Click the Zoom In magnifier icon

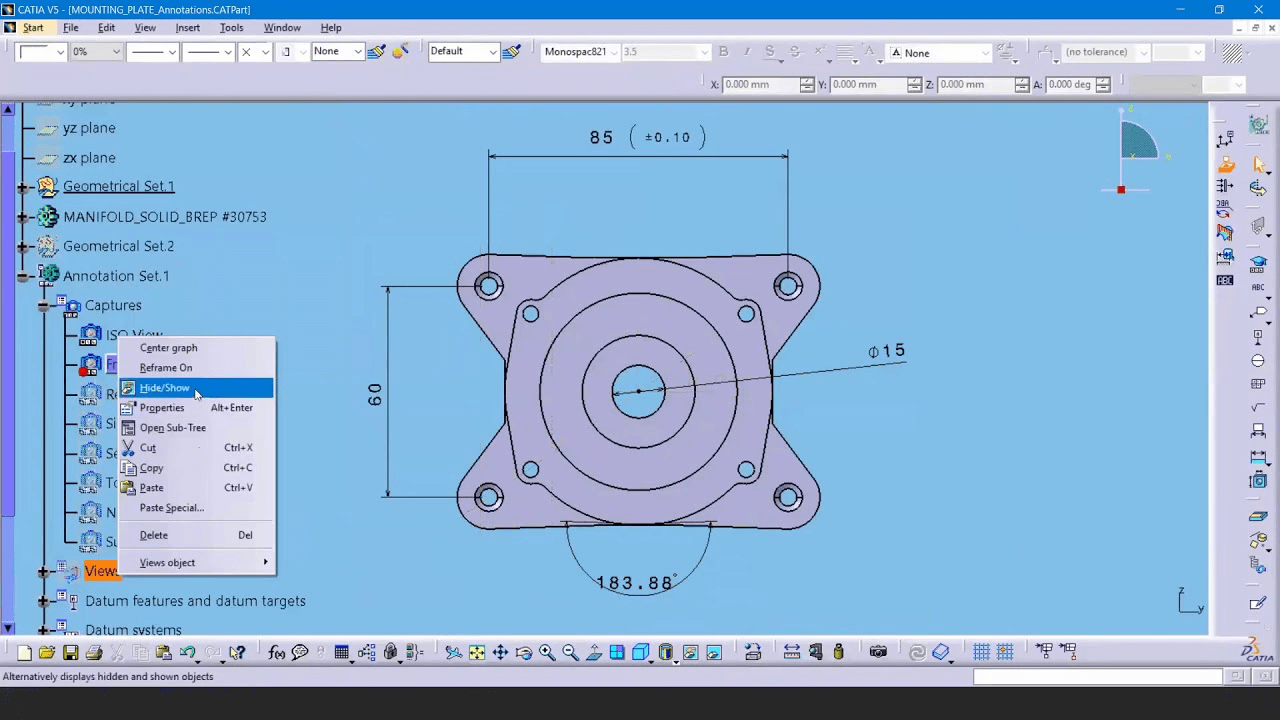547,653
